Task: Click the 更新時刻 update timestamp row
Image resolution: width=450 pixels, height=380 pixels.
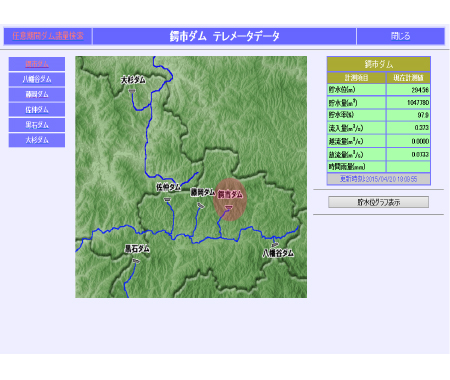Action: (379, 179)
